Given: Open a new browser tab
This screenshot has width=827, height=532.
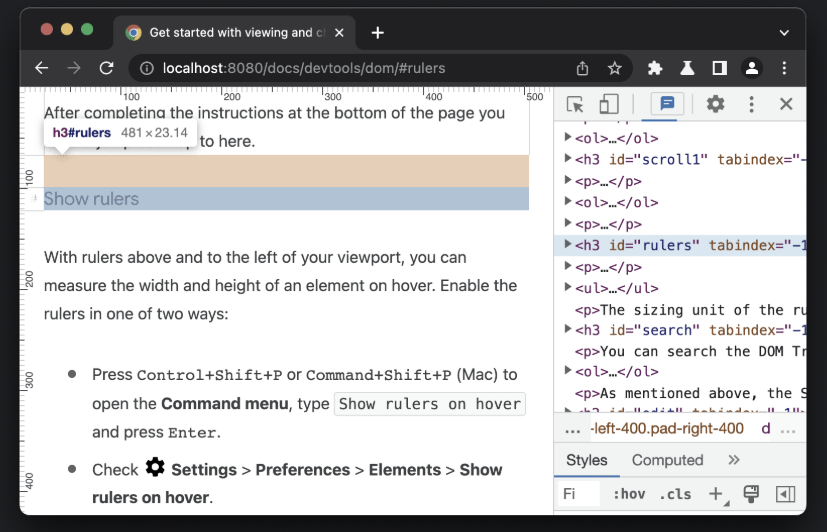Looking at the screenshot, I should (x=378, y=33).
